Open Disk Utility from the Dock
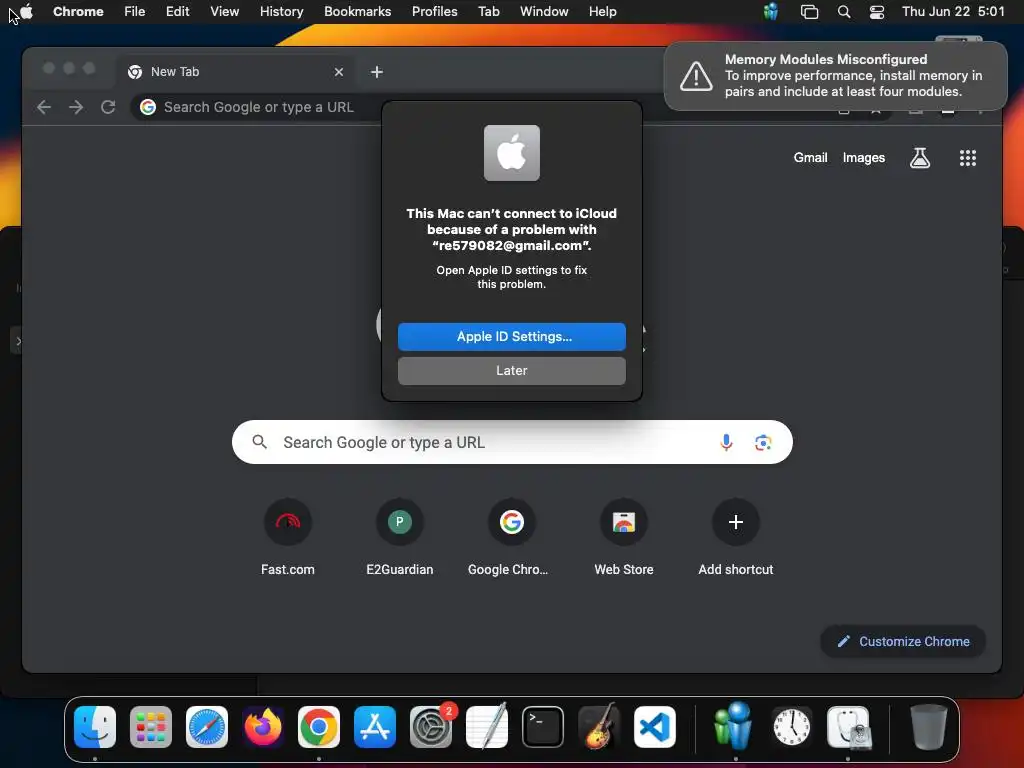Image resolution: width=1024 pixels, height=768 pixels. point(848,727)
